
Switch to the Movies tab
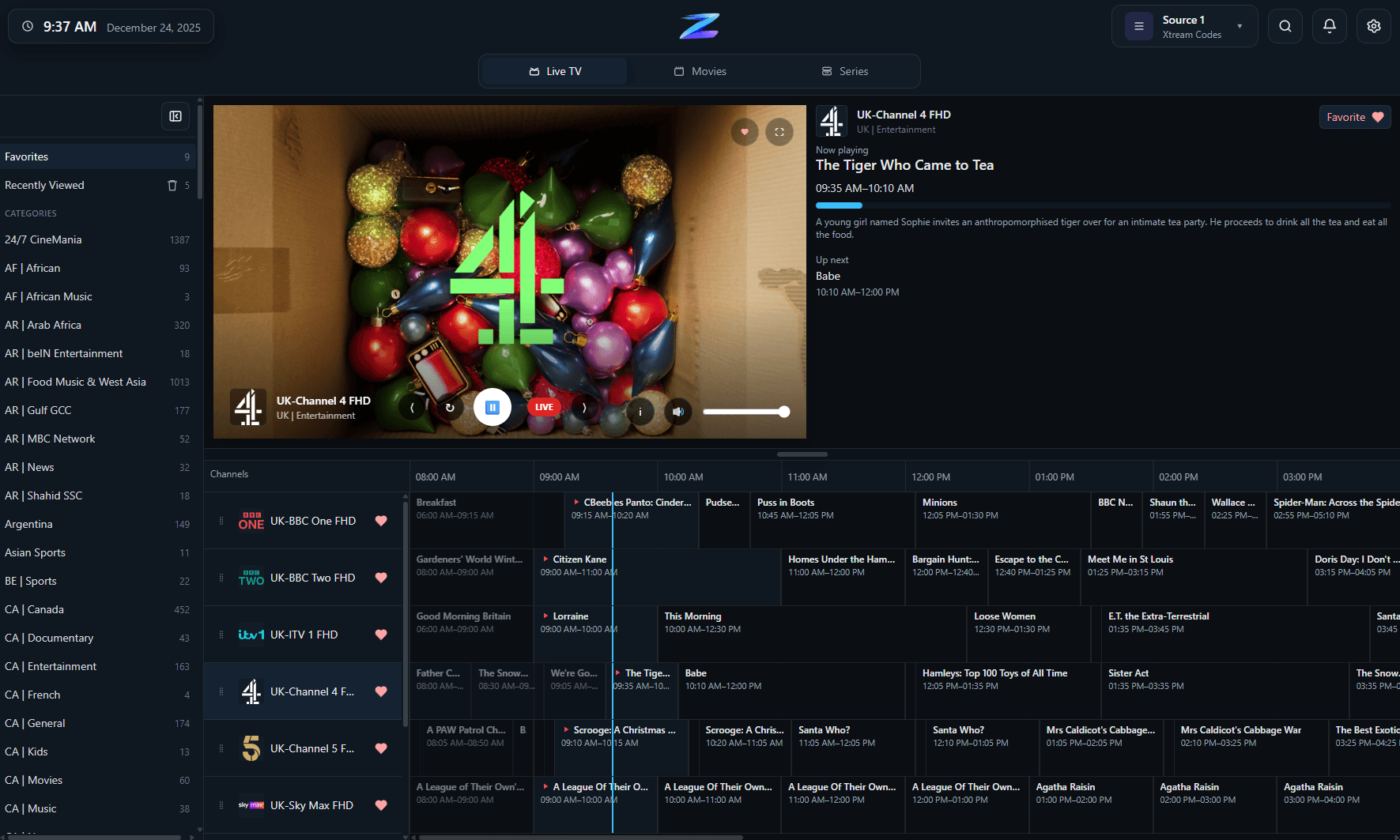click(x=699, y=71)
